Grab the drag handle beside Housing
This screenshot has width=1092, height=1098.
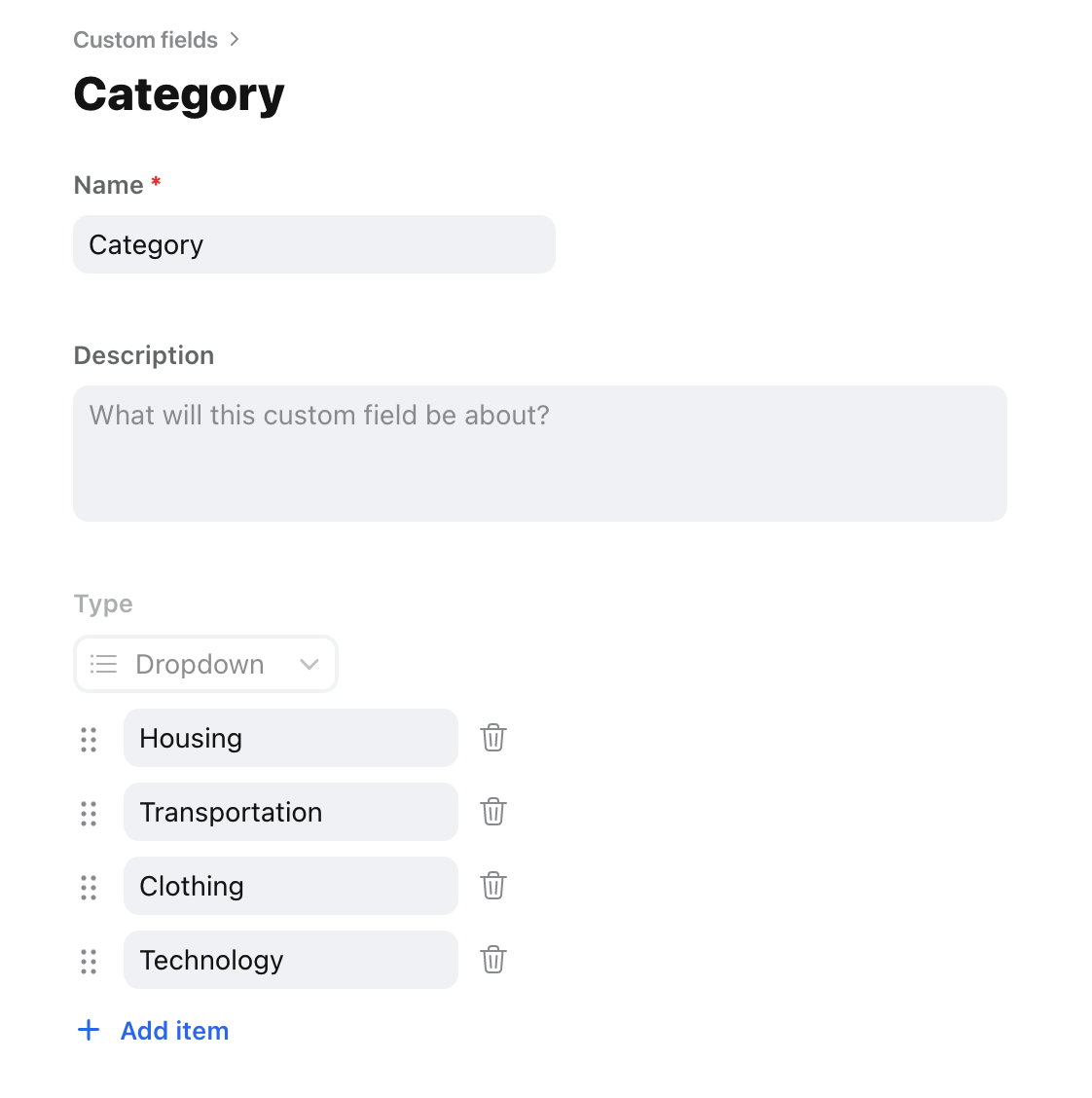click(89, 740)
